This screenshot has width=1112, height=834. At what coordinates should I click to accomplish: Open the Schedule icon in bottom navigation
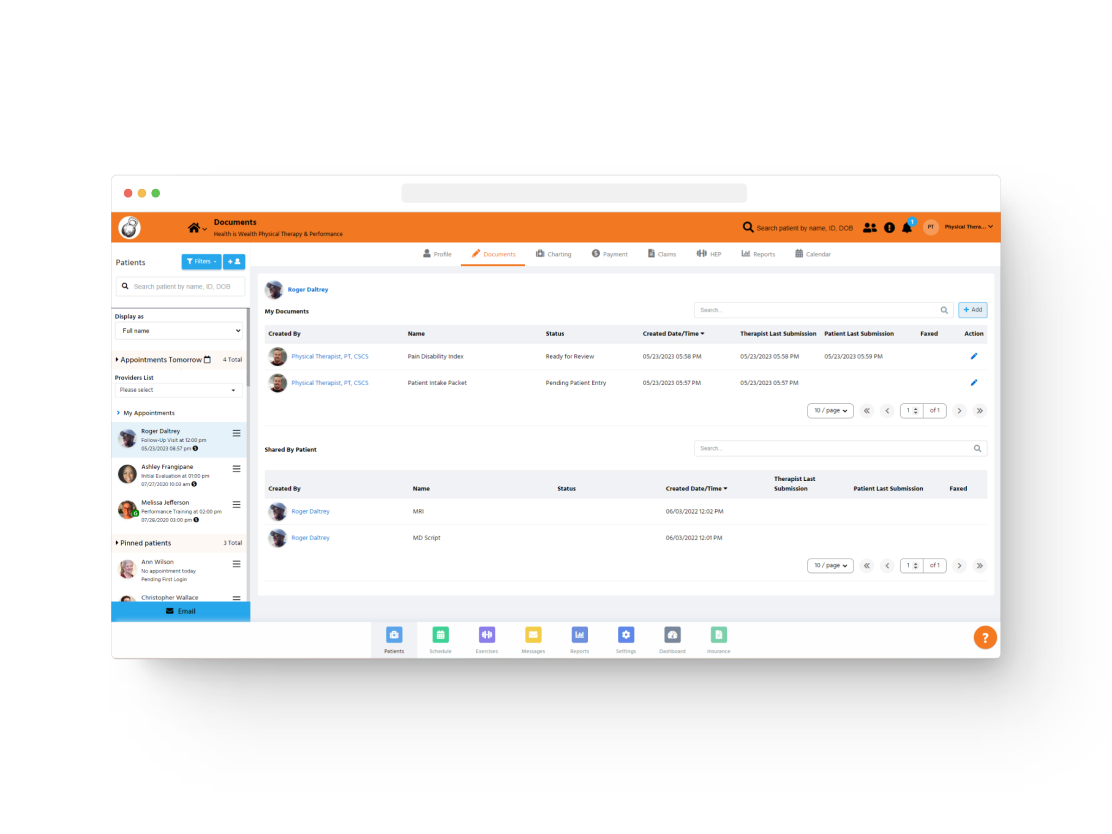pyautogui.click(x=440, y=636)
